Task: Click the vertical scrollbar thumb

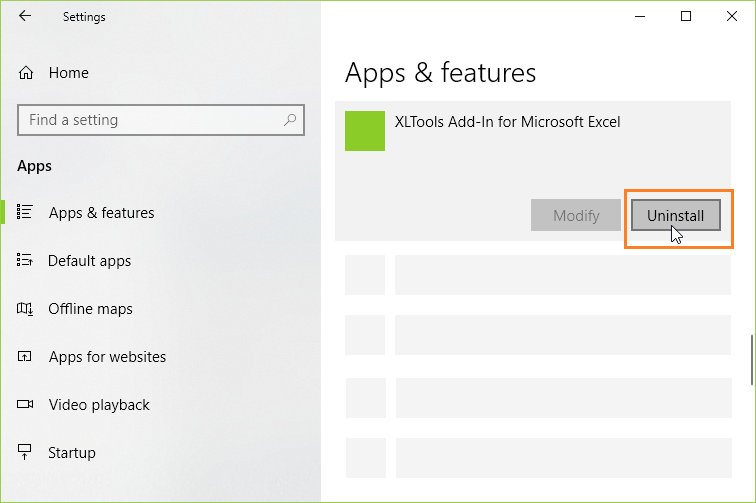Action: pyautogui.click(x=751, y=359)
